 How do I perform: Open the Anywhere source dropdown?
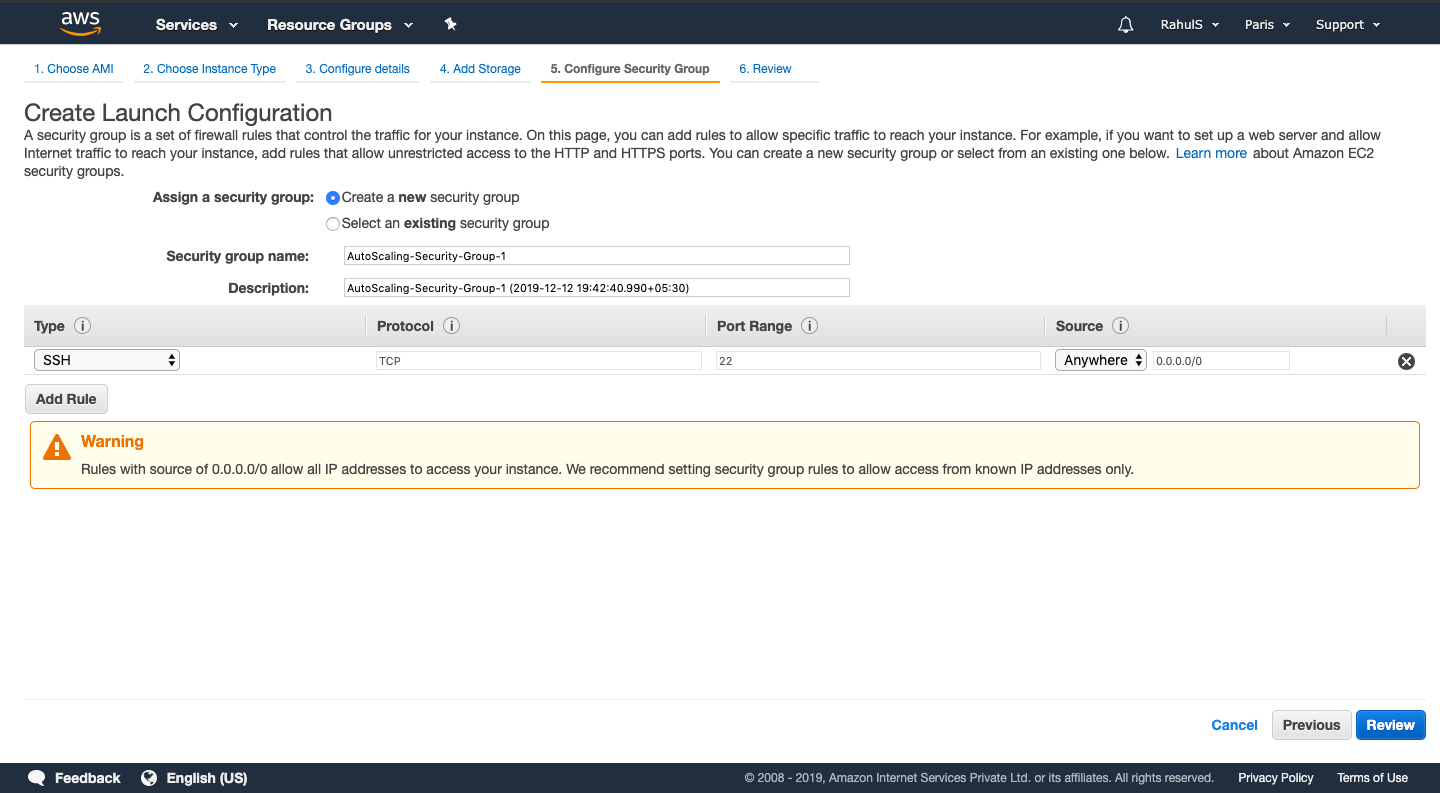coord(1100,359)
